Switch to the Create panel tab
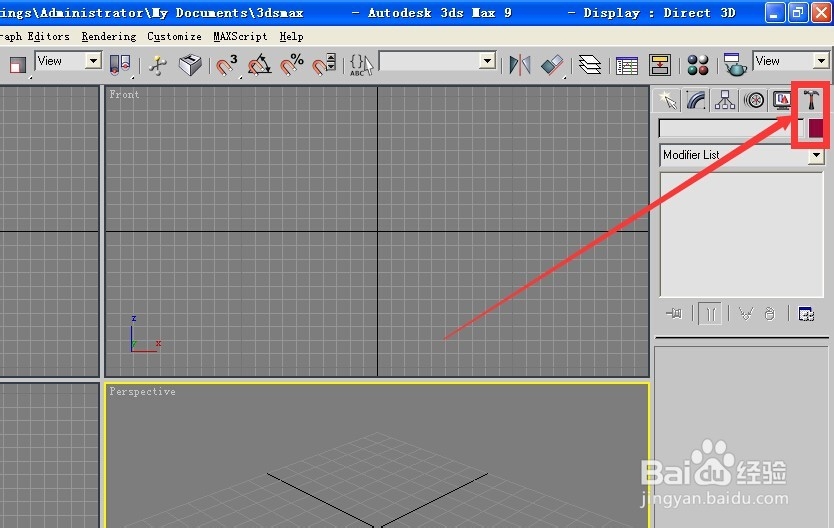 point(668,100)
